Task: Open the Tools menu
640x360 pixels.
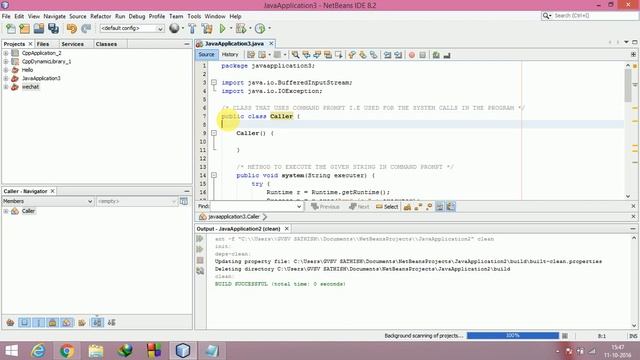Action: pyautogui.click(x=194, y=16)
